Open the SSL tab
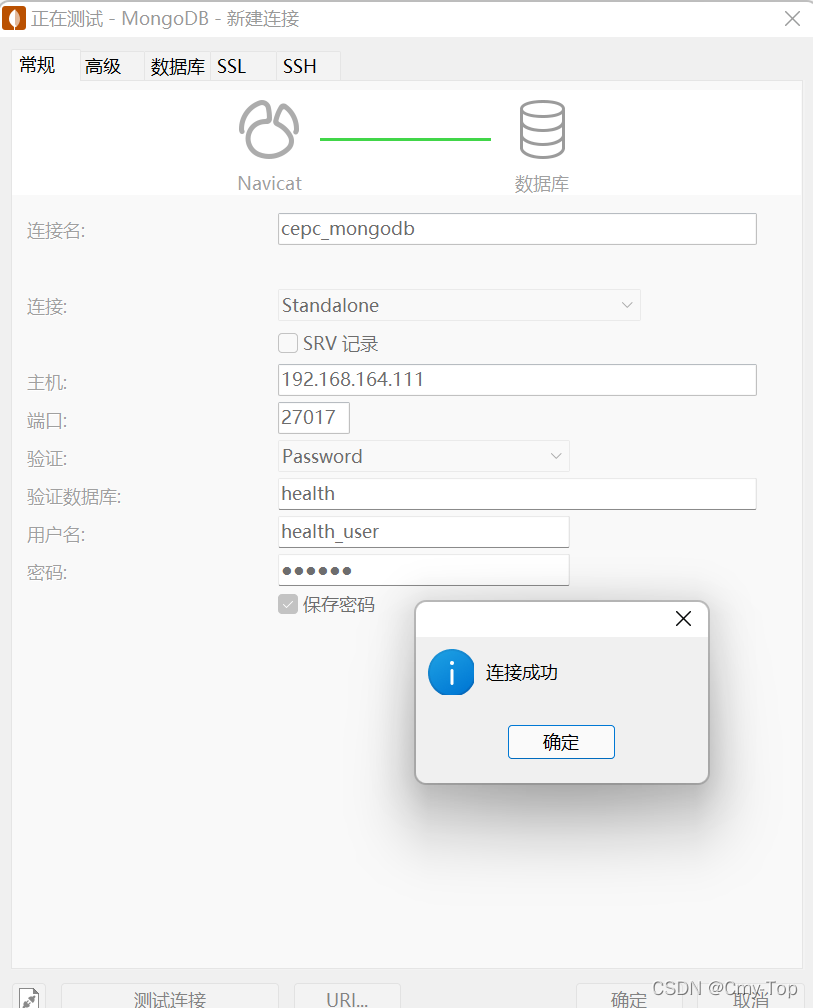The image size is (813, 1008). pyautogui.click(x=231, y=66)
